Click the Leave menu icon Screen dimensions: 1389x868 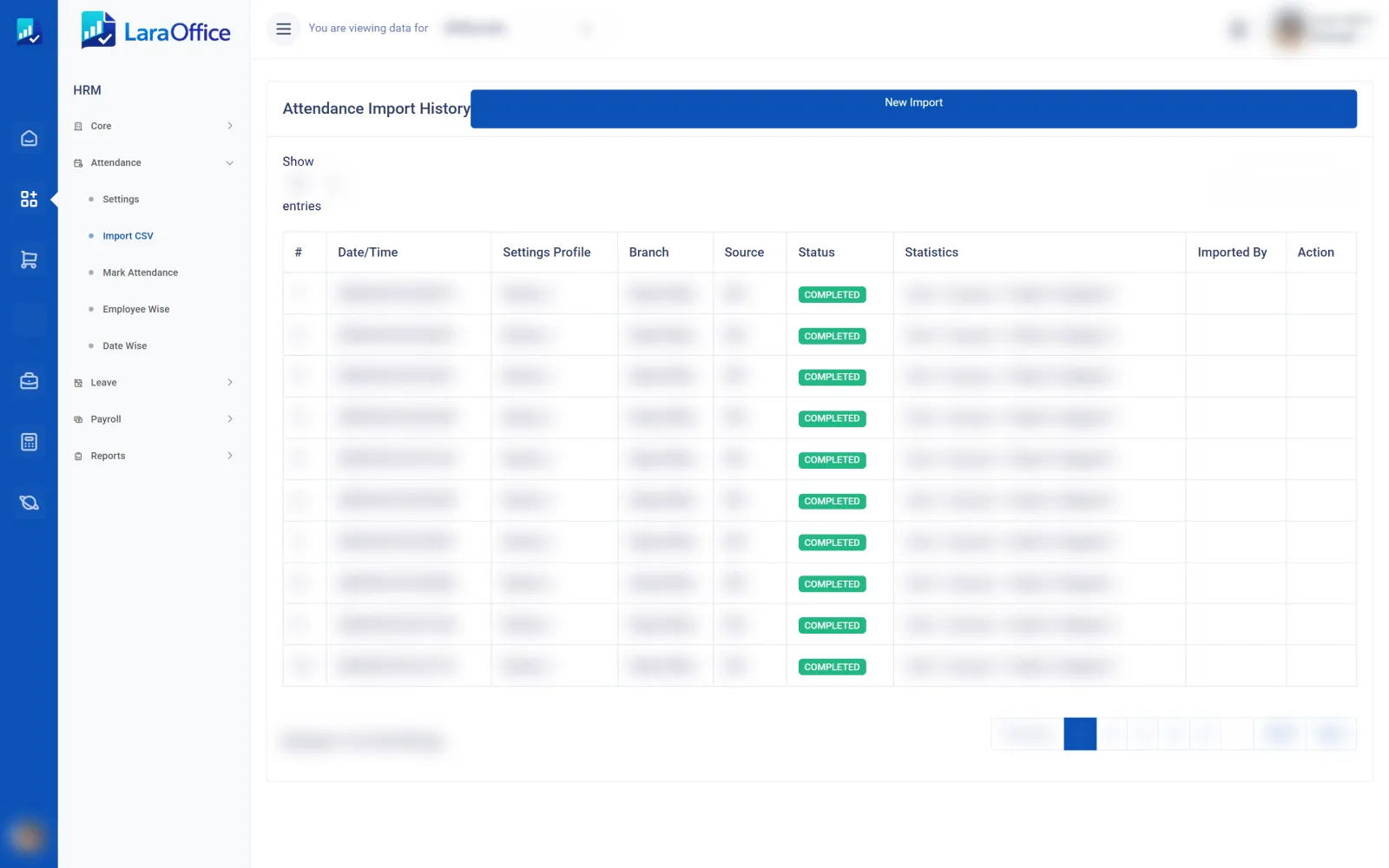pyautogui.click(x=78, y=383)
